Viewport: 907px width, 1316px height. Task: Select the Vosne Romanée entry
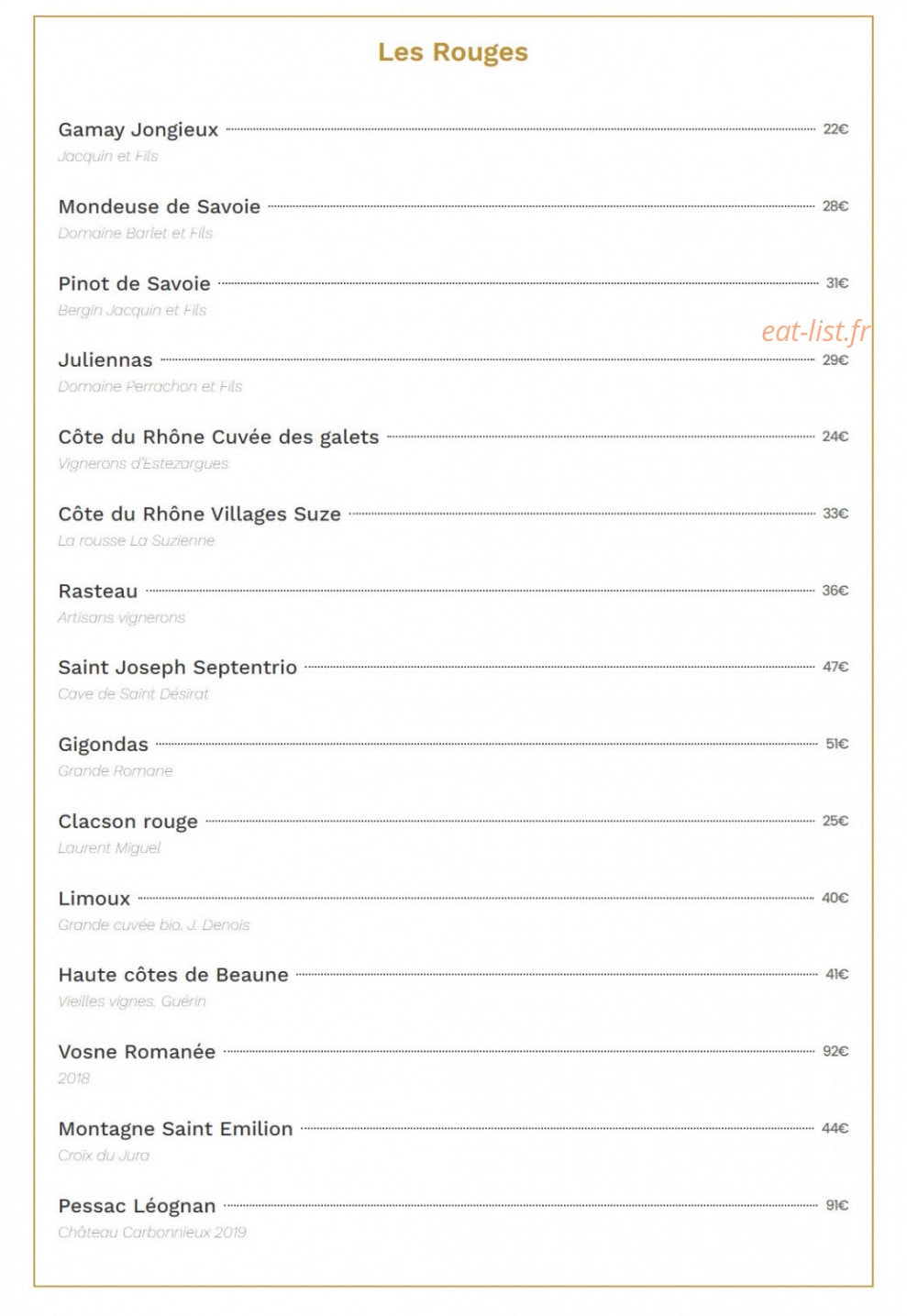click(x=137, y=1052)
